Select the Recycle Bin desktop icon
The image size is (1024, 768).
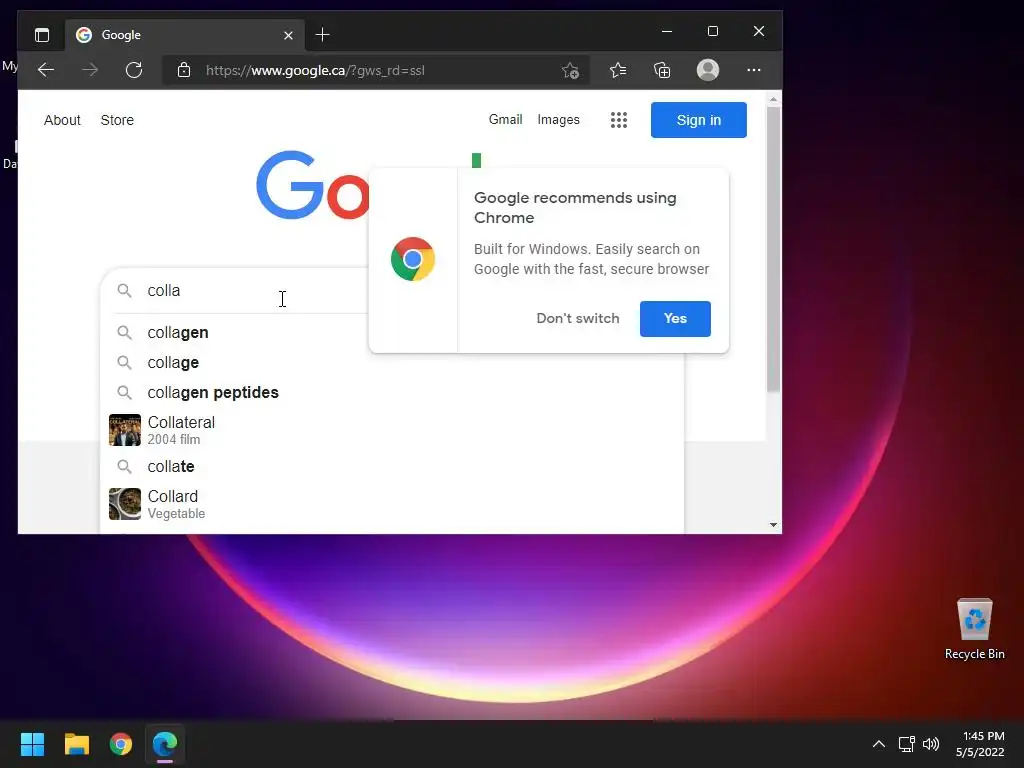point(974,629)
